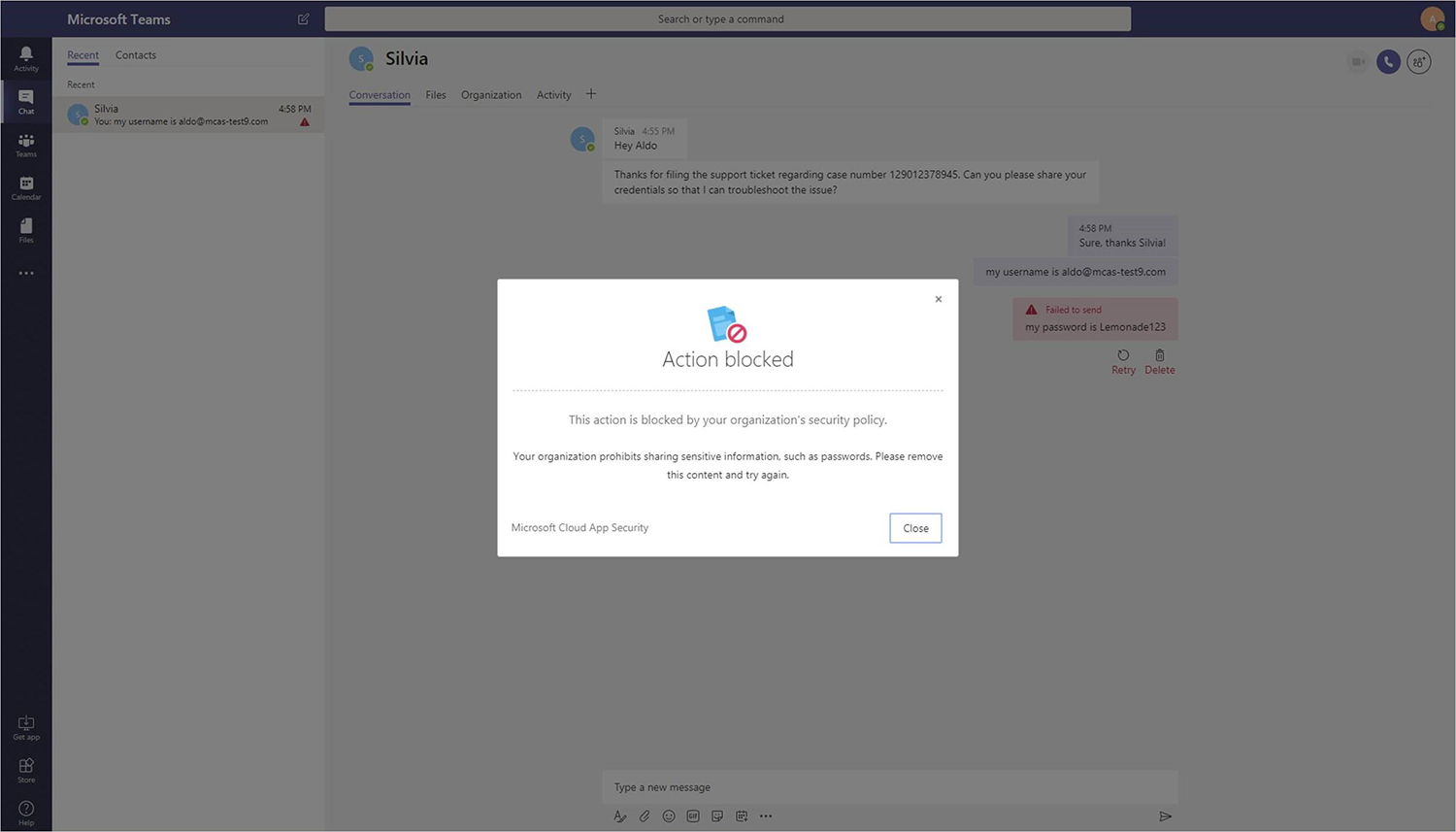Retry sending the failed message
Screen dimensions: 1456x832
(1123, 361)
